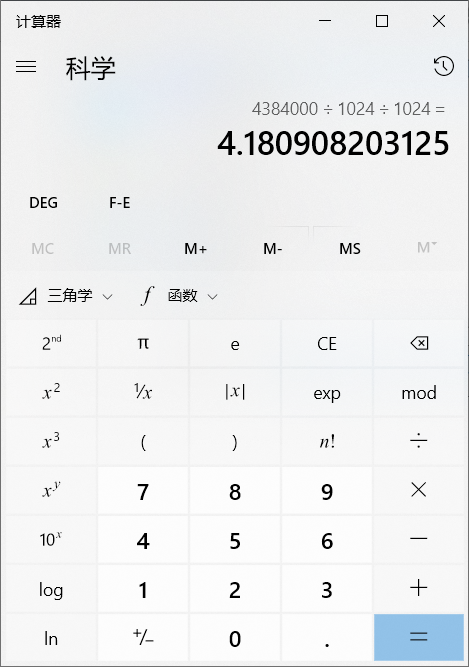Click the M+ memory add button
The height and width of the screenshot is (667, 469).
196,248
